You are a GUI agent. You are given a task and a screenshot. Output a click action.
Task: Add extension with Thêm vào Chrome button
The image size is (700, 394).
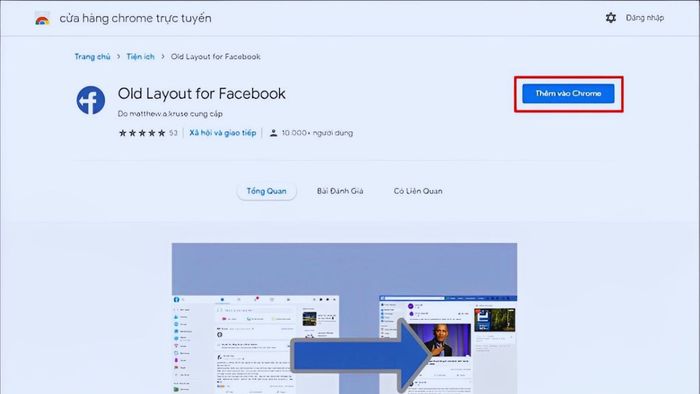click(x=568, y=94)
